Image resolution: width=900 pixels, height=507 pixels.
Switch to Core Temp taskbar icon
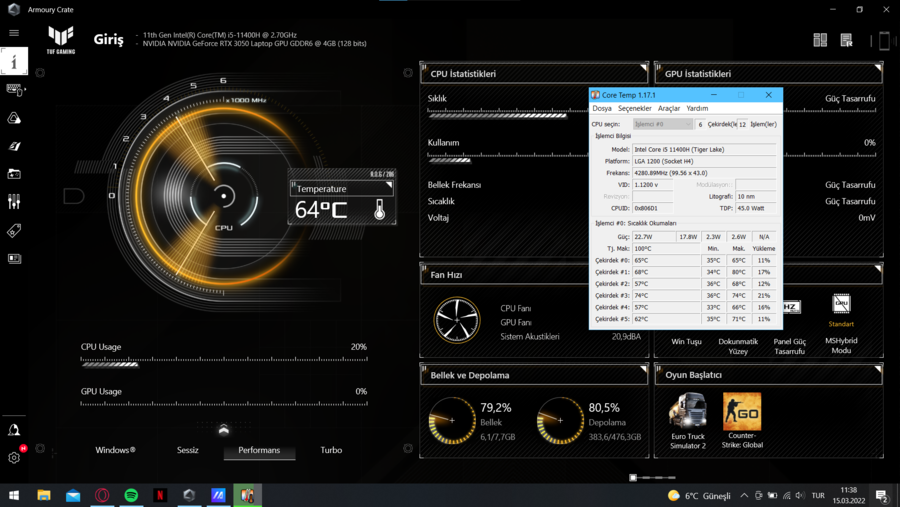(x=247, y=495)
